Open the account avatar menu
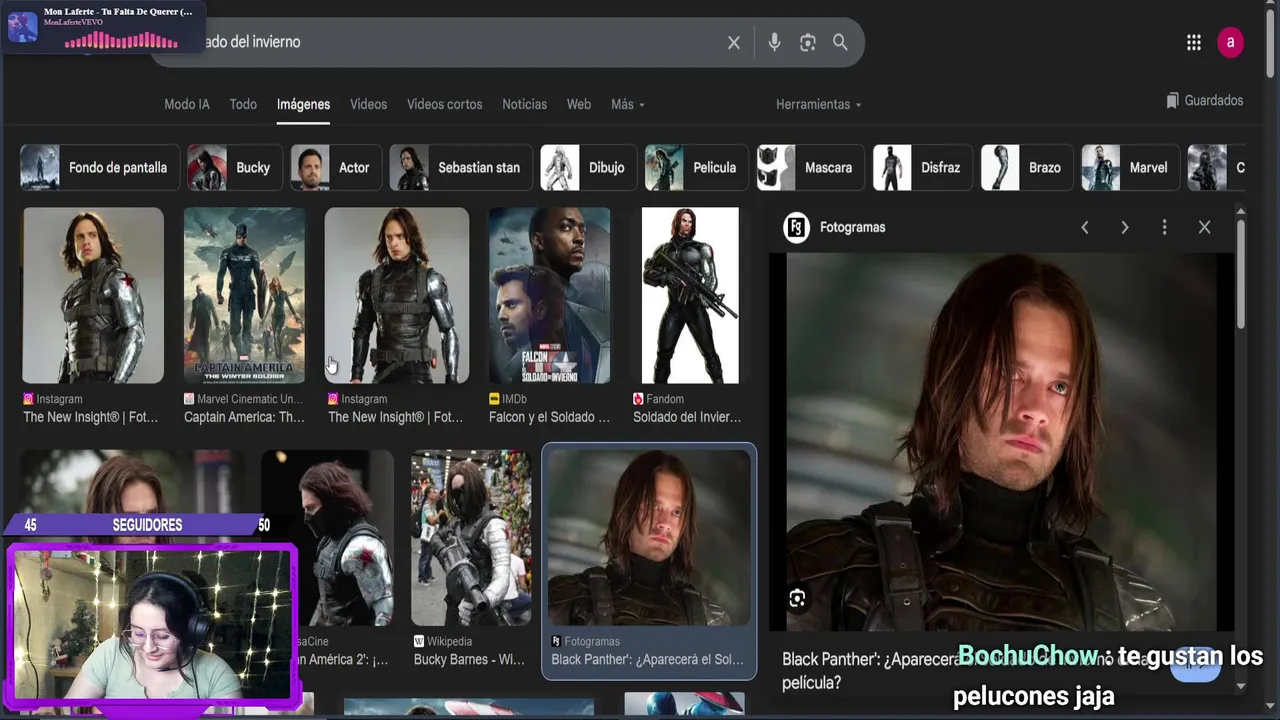 point(1230,42)
